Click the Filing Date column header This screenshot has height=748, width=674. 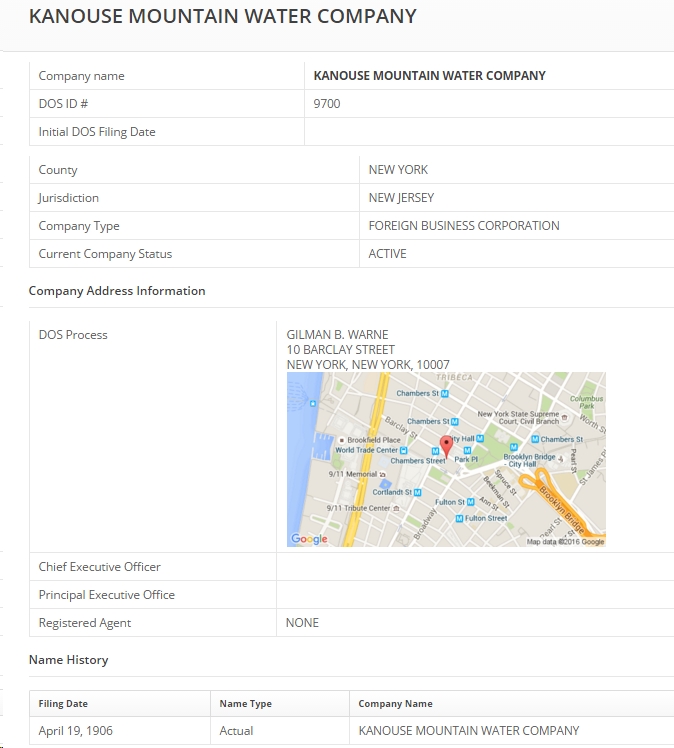click(63, 704)
